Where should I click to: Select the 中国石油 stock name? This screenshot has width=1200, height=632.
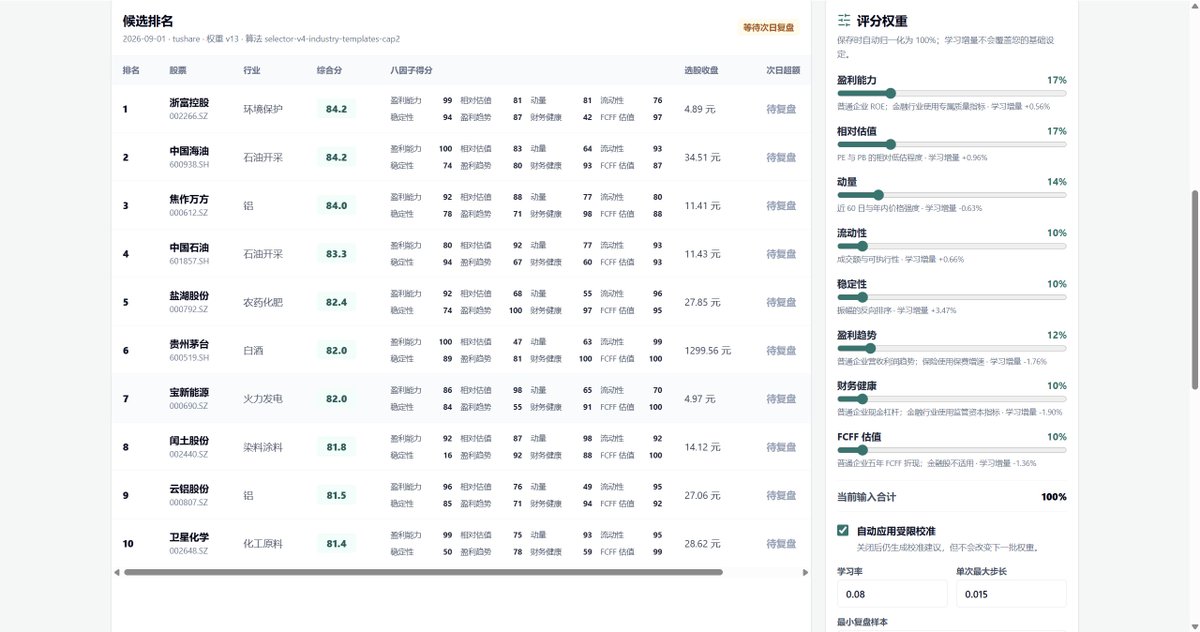189,248
